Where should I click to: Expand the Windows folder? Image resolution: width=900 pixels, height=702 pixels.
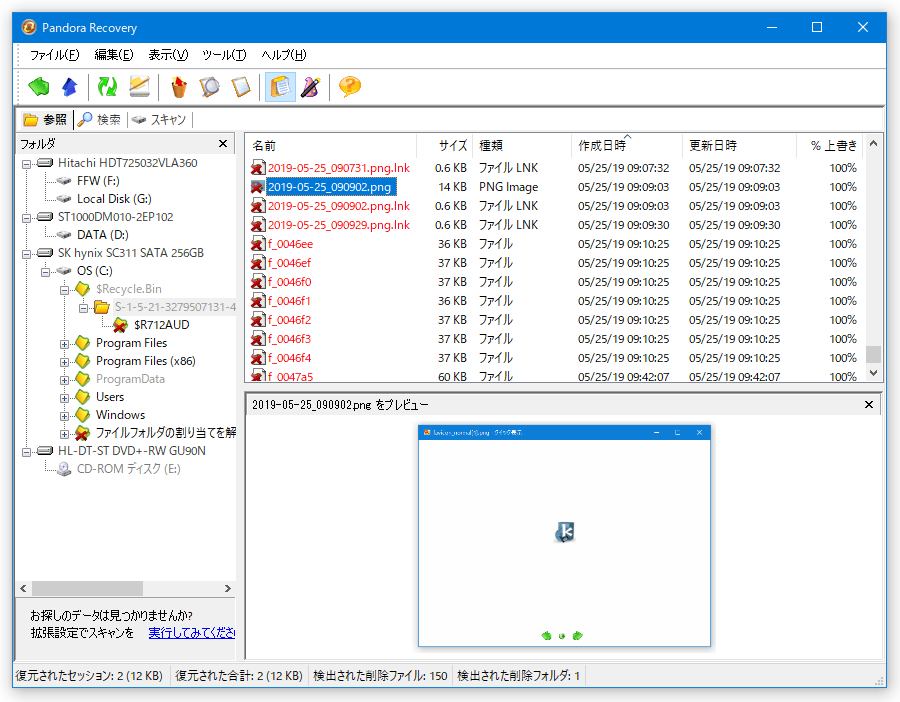pos(64,416)
